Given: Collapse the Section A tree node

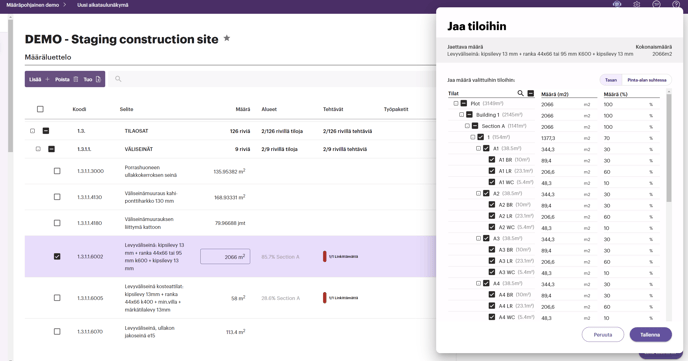Looking at the screenshot, I should click(475, 126).
